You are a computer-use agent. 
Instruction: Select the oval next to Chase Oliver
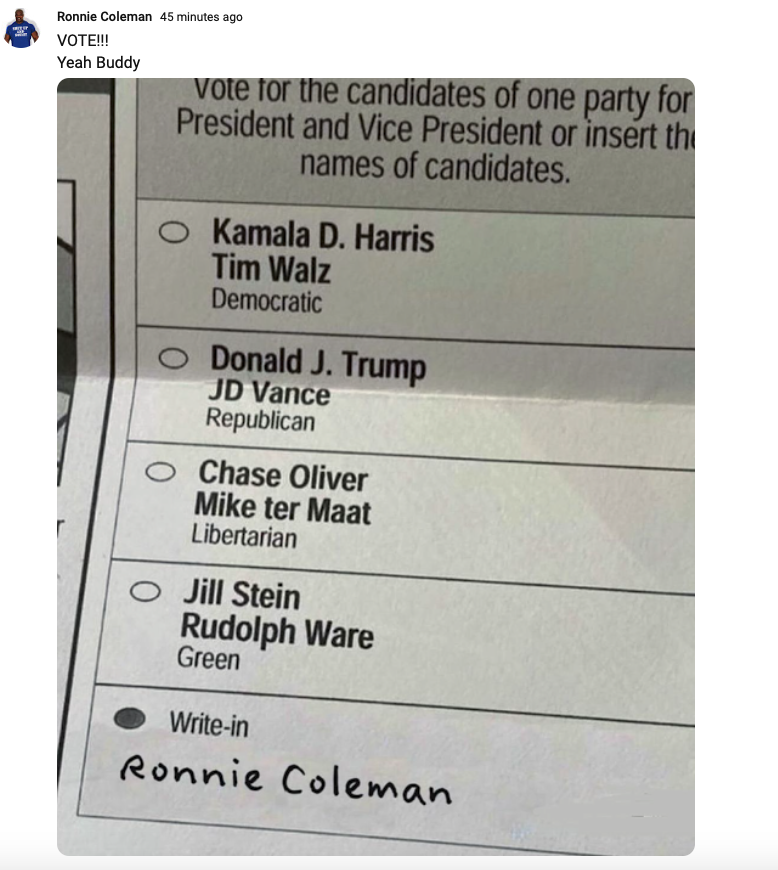[160, 472]
